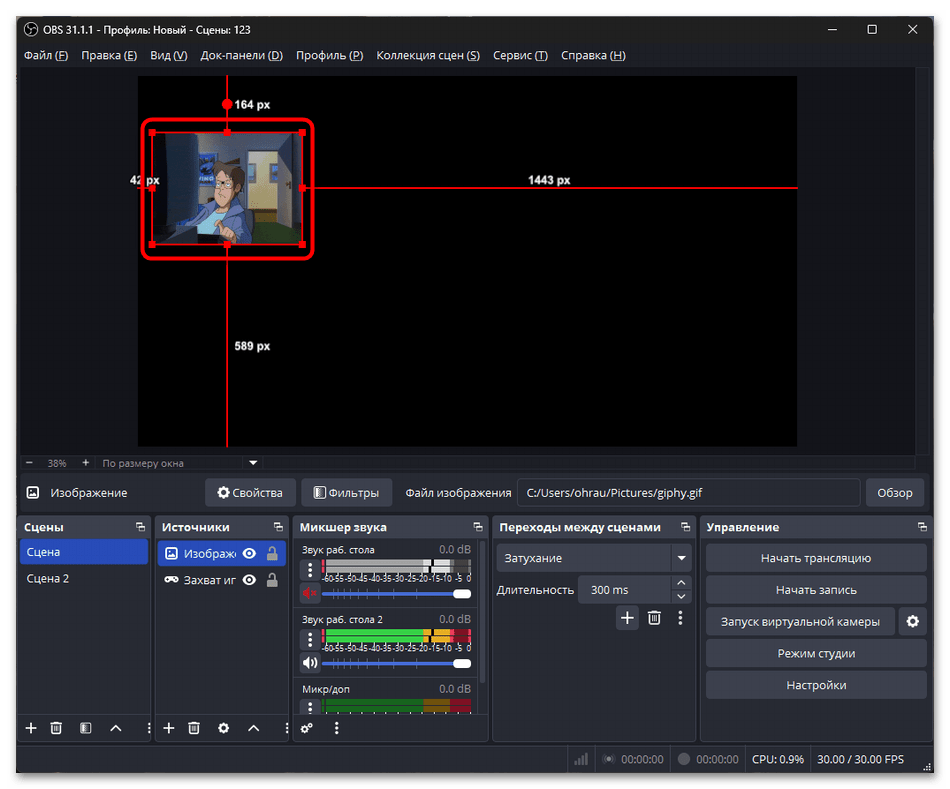Click the audio mixer vertical scrollbar

pos(482,612)
